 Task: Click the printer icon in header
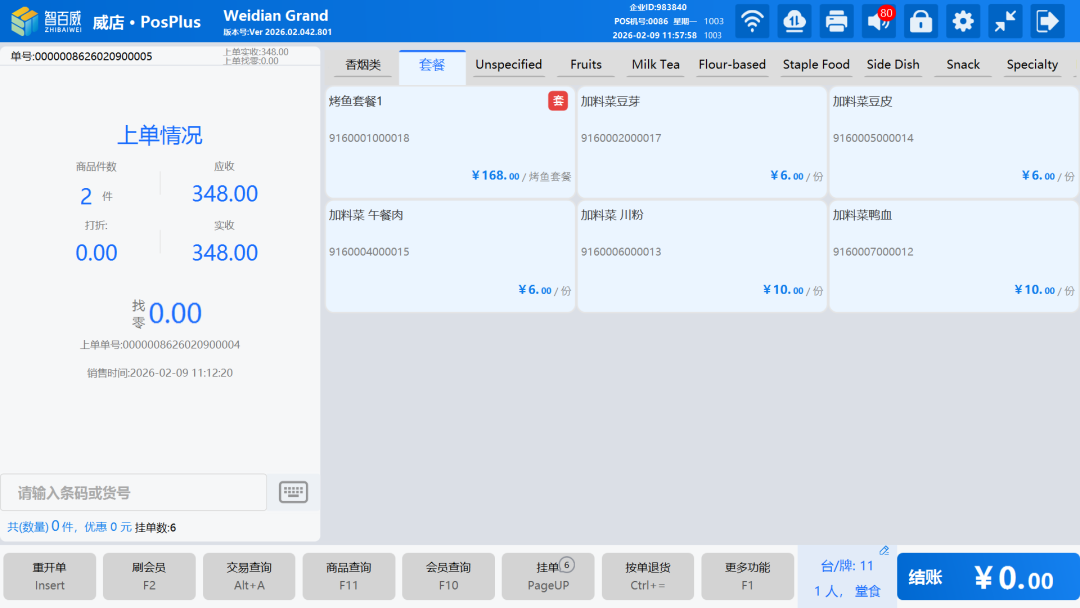pos(836,21)
